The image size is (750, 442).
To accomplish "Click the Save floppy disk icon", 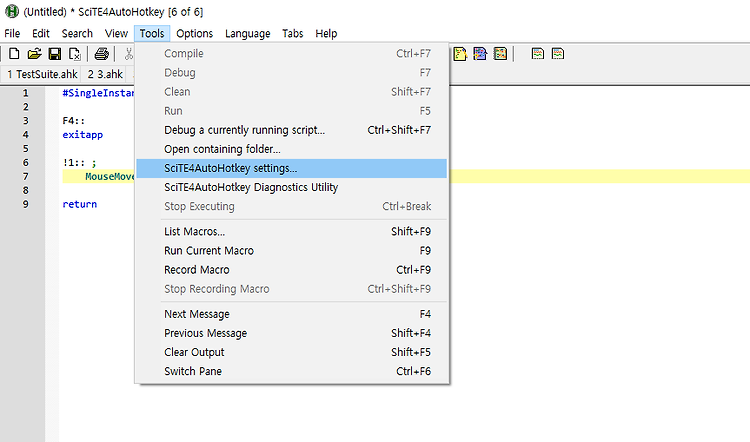I will click(x=55, y=54).
